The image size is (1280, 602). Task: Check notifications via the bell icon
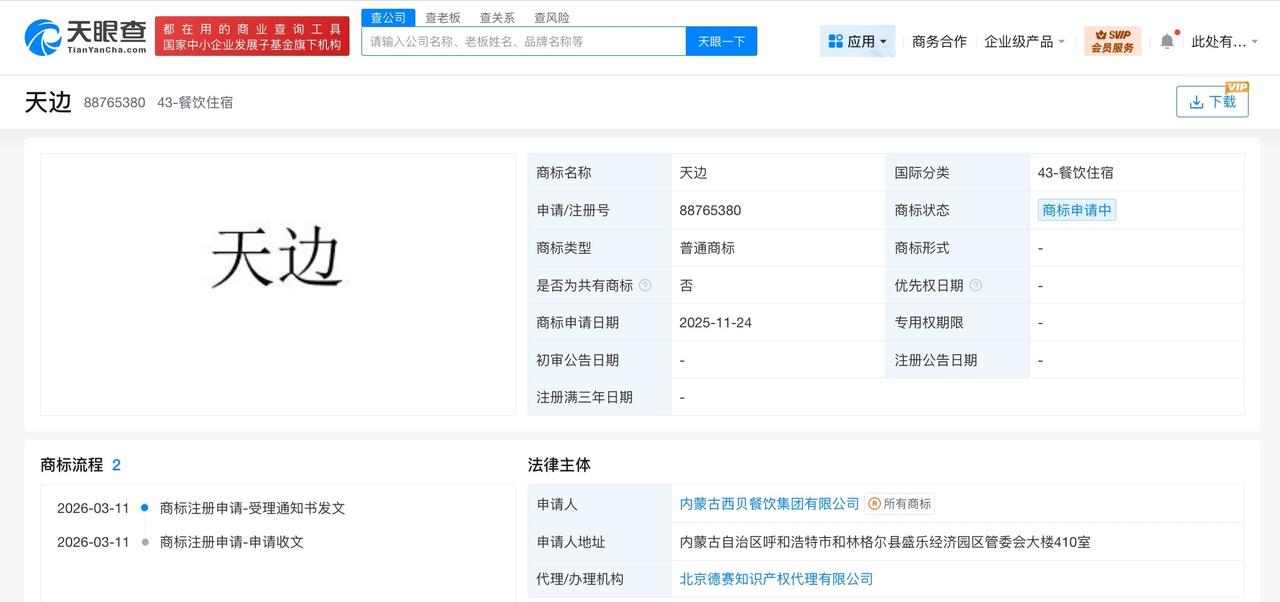(x=1168, y=40)
